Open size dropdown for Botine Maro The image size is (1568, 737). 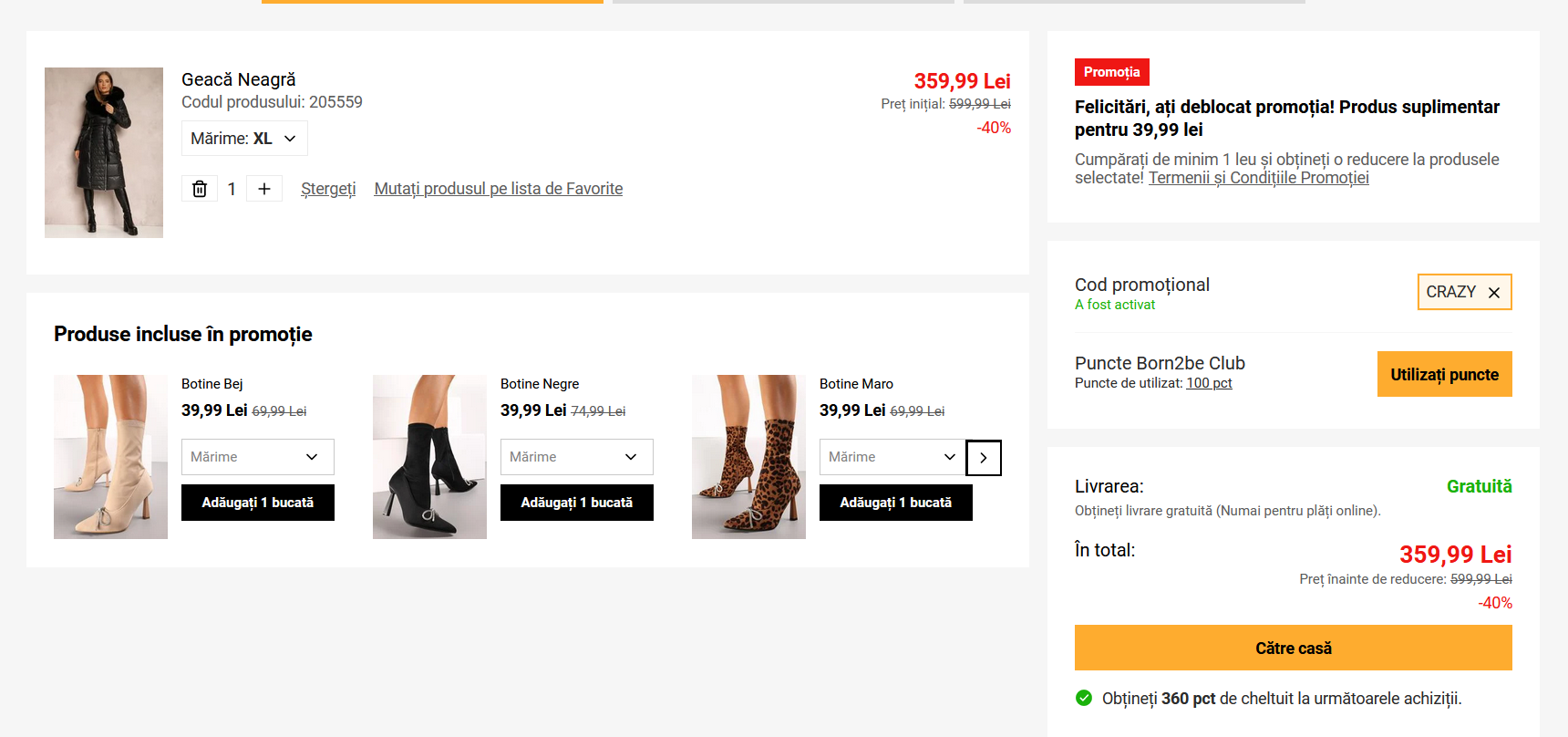[x=892, y=457]
